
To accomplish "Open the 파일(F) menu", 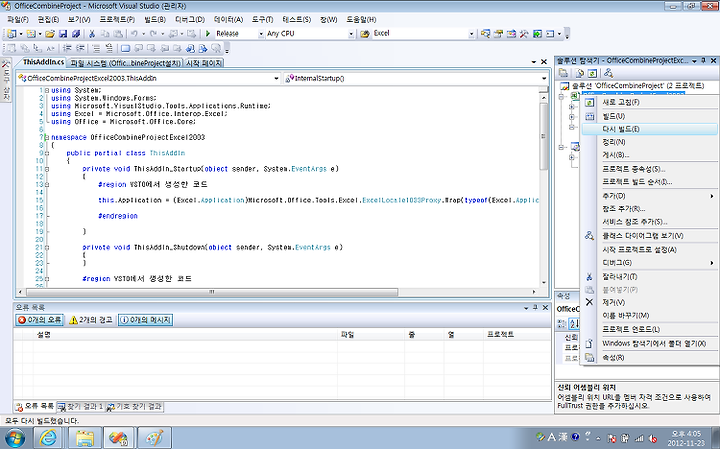I will tap(18, 20).
